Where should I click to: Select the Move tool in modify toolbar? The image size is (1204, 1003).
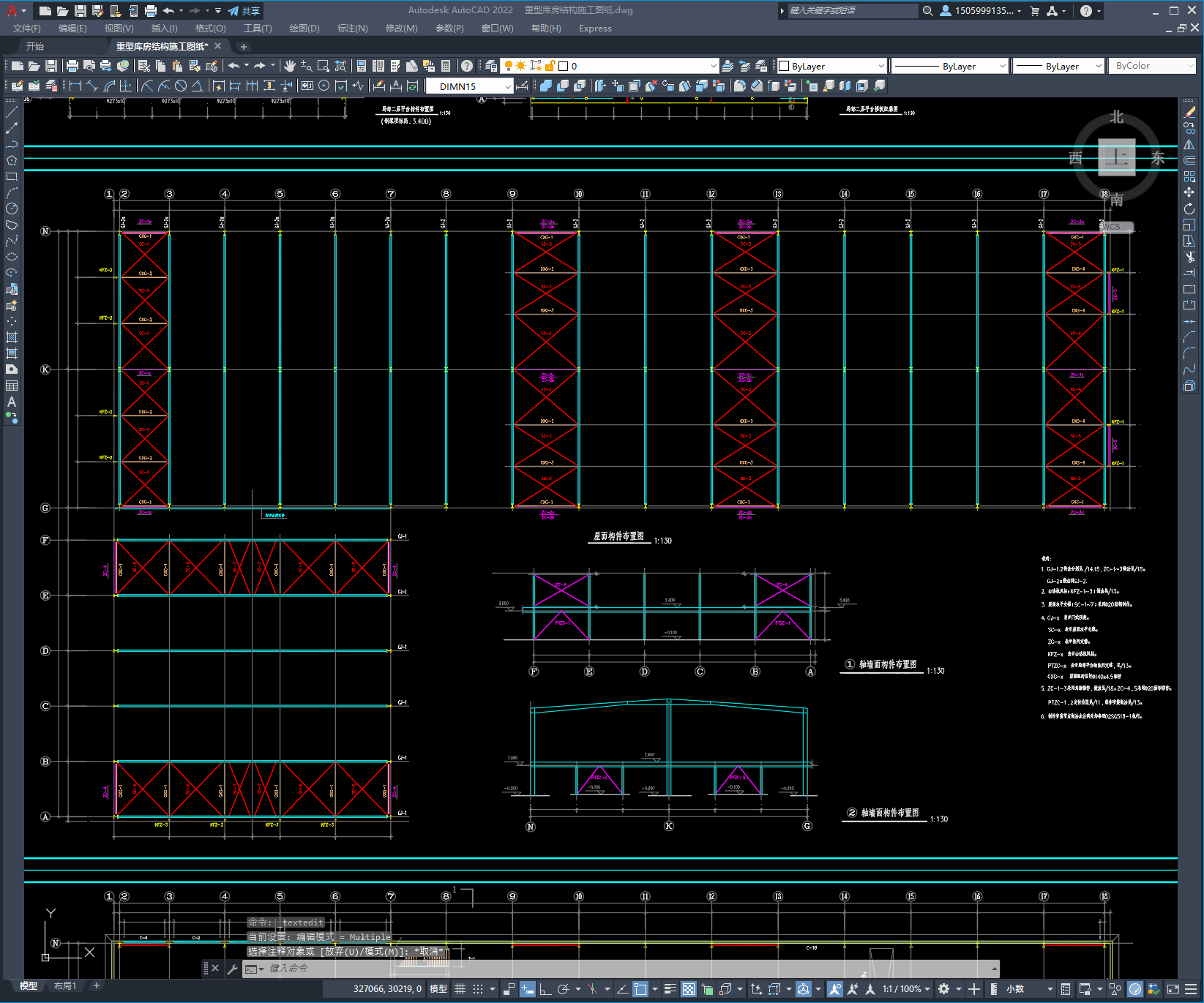click(x=1189, y=192)
